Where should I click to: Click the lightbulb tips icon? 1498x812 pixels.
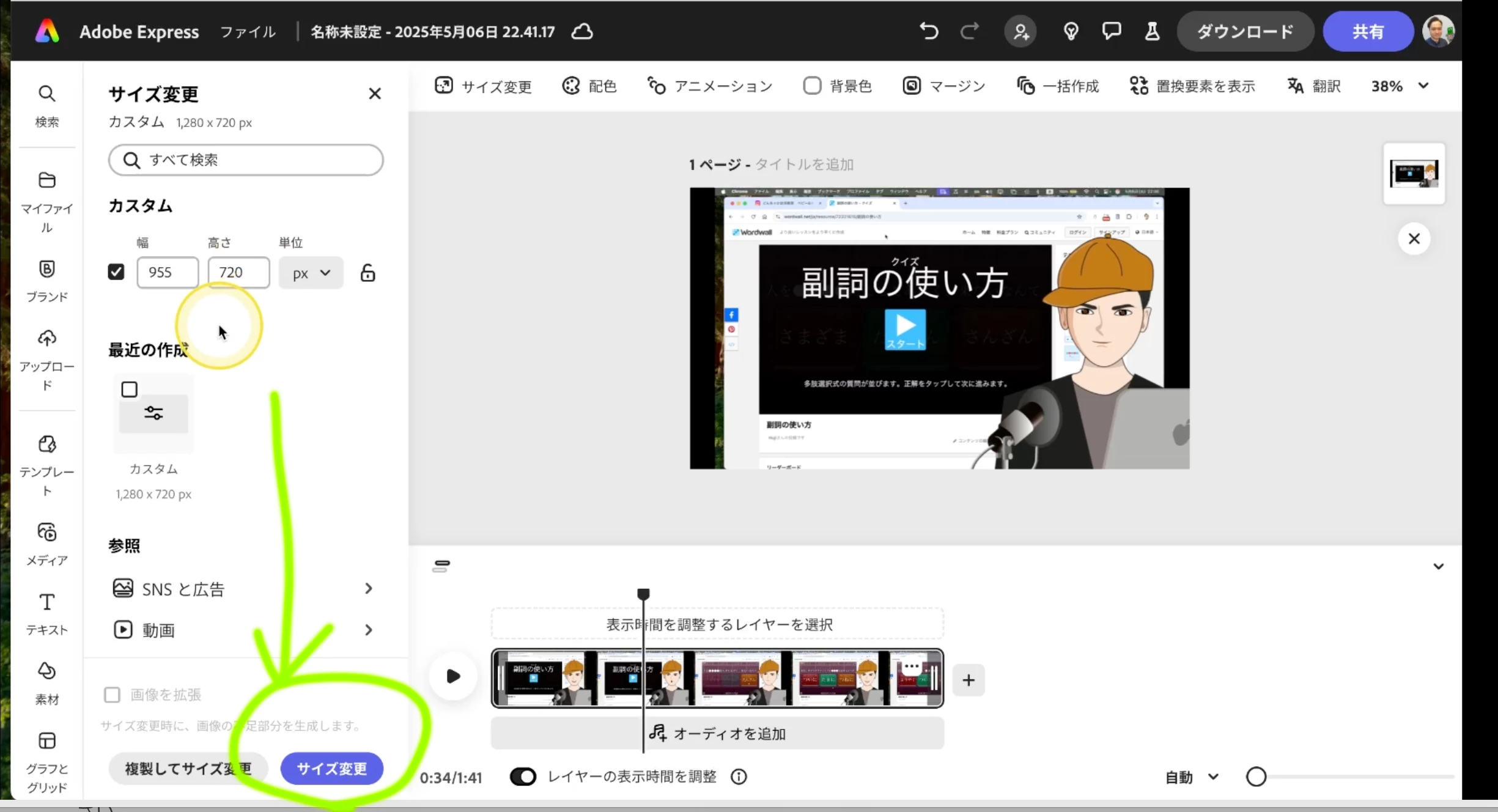pyautogui.click(x=1071, y=31)
